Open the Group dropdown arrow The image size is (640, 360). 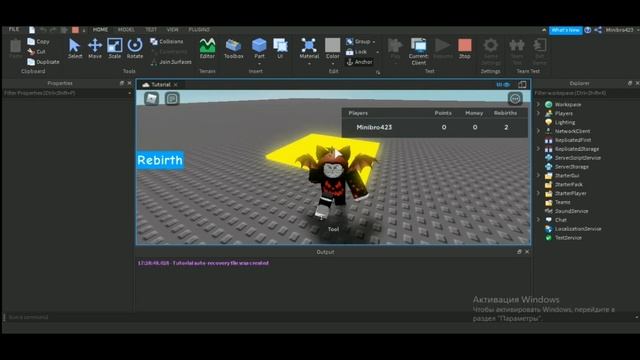[374, 42]
